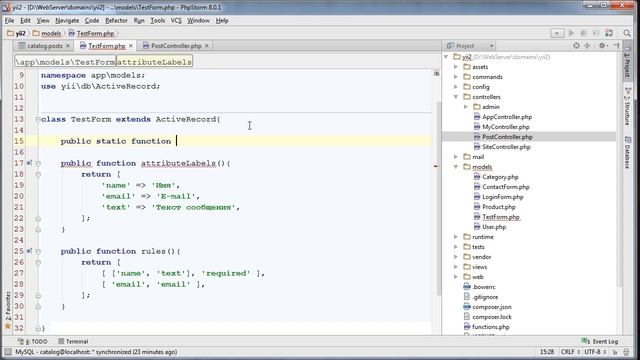This screenshot has width=640, height=360.
Task: Open PostController.php in the project tree
Action: 507,137
